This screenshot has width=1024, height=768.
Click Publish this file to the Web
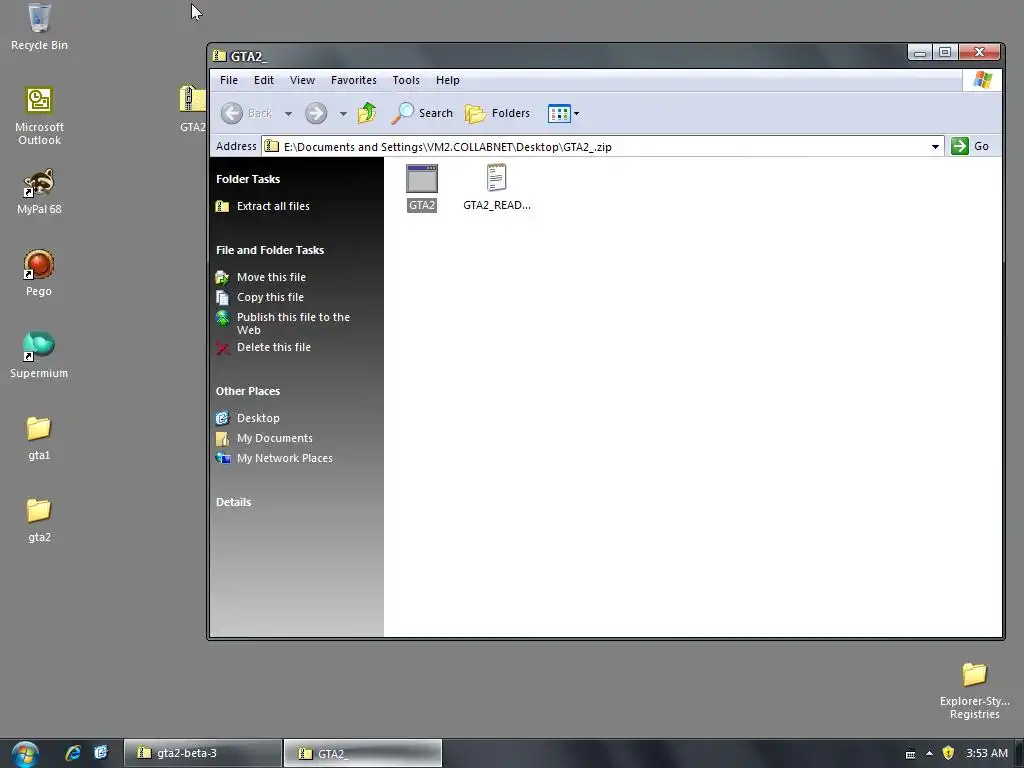click(283, 323)
